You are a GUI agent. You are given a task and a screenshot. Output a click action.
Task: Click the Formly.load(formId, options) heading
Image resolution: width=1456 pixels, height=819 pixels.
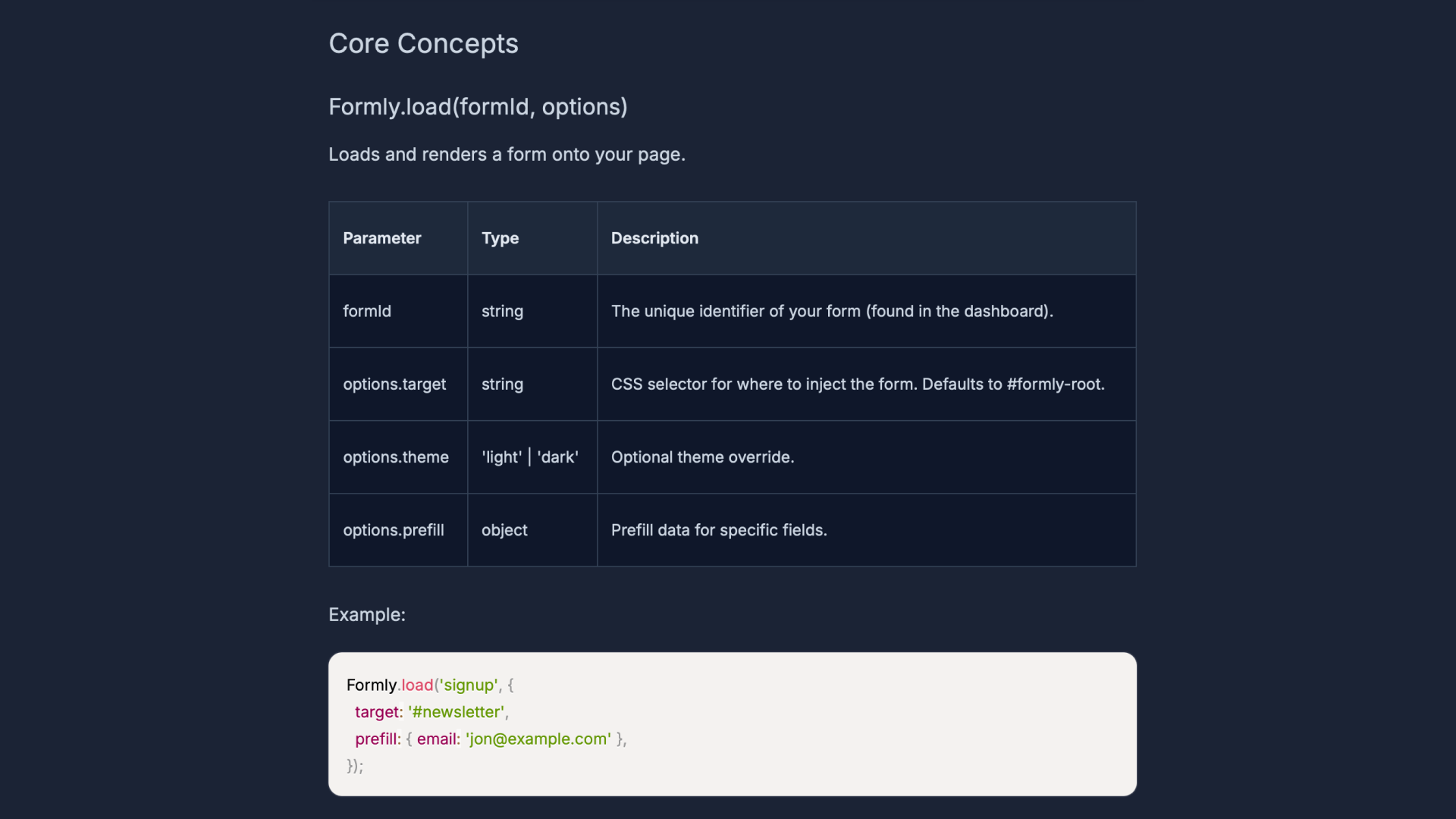click(x=478, y=107)
